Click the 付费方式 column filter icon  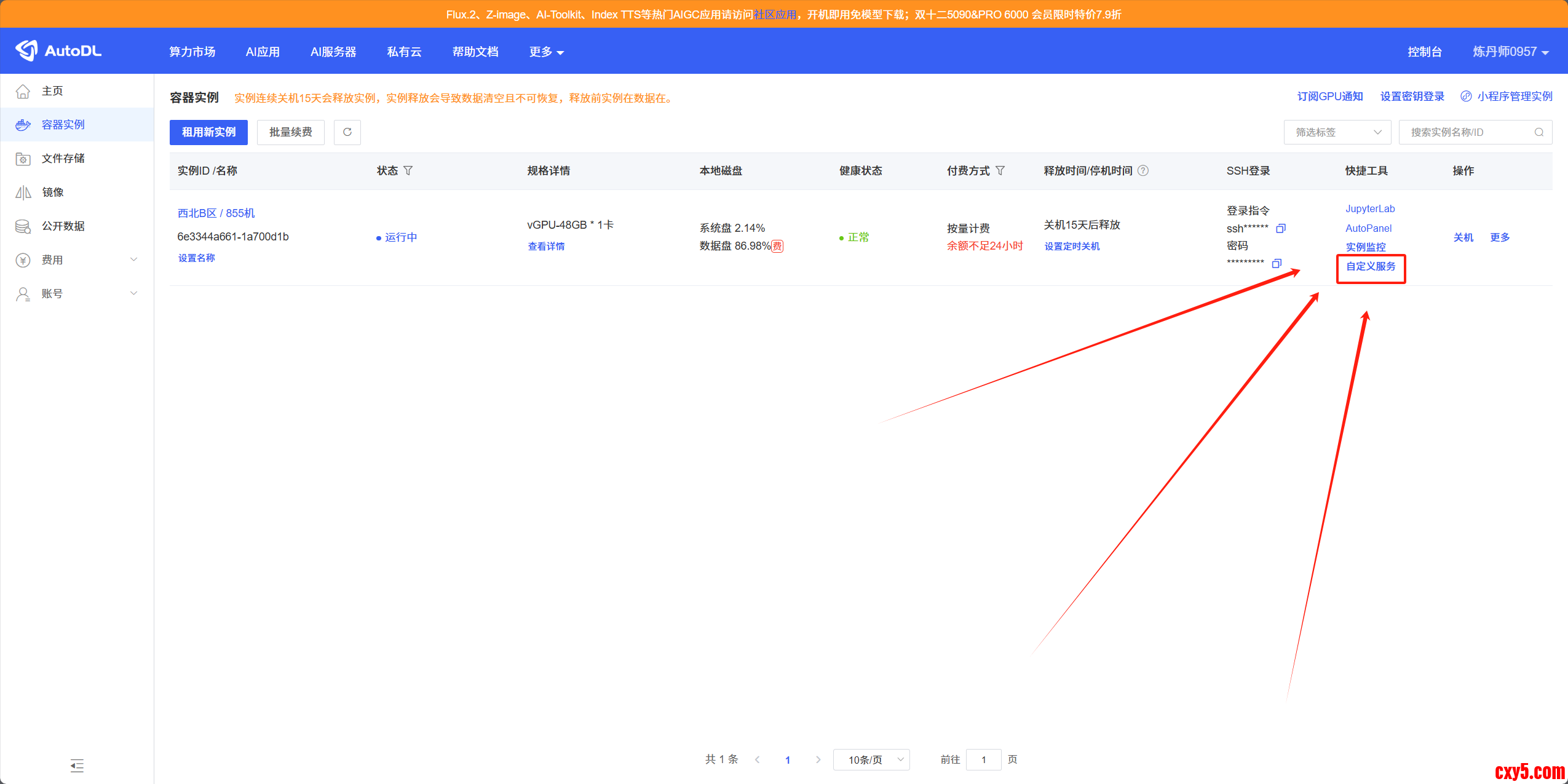click(1000, 171)
